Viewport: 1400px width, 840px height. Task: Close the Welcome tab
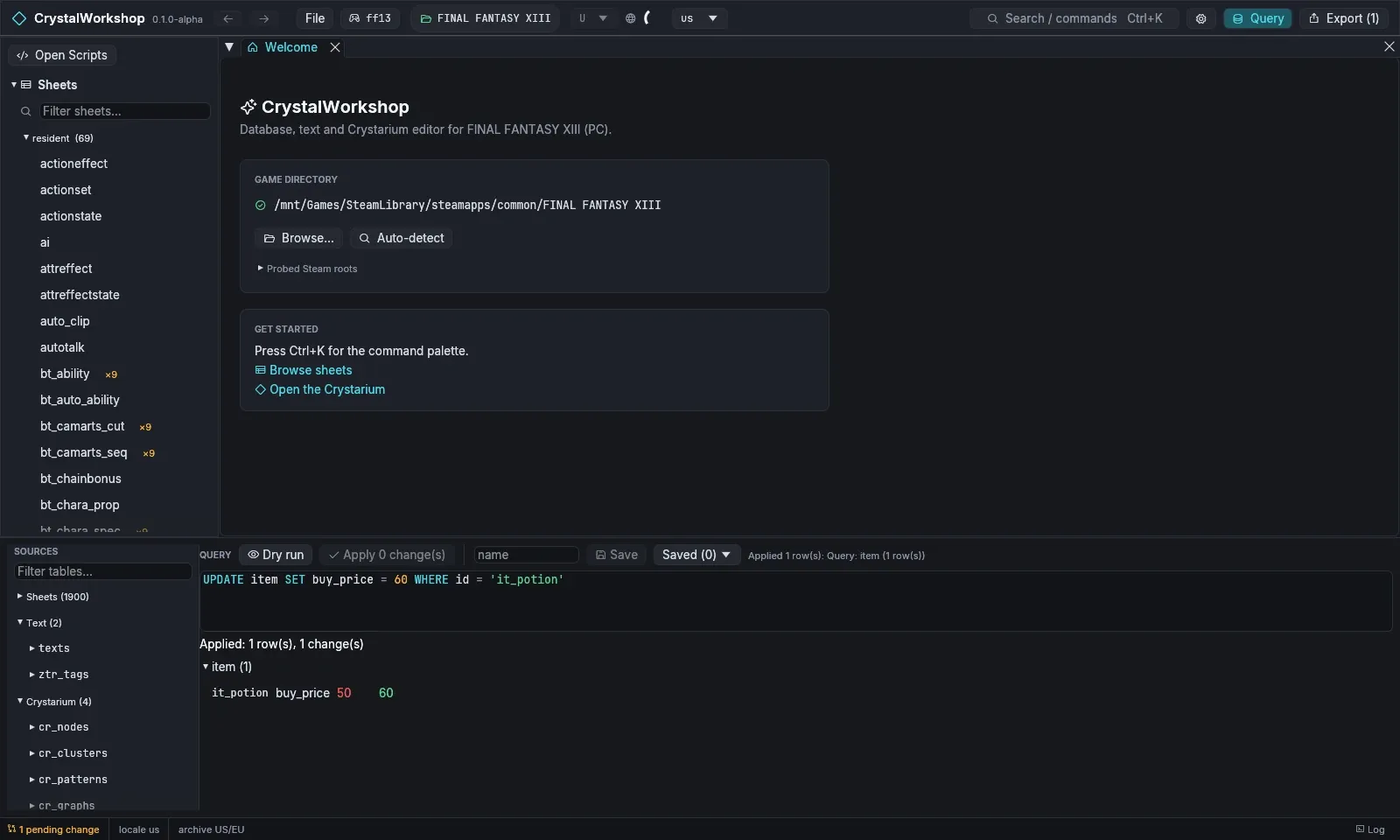(x=335, y=47)
